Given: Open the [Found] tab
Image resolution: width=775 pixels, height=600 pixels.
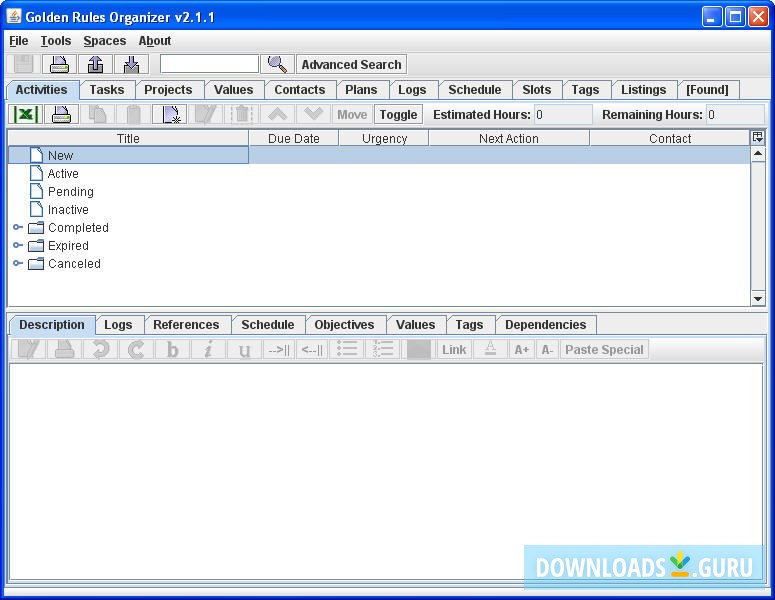Looking at the screenshot, I should (707, 90).
